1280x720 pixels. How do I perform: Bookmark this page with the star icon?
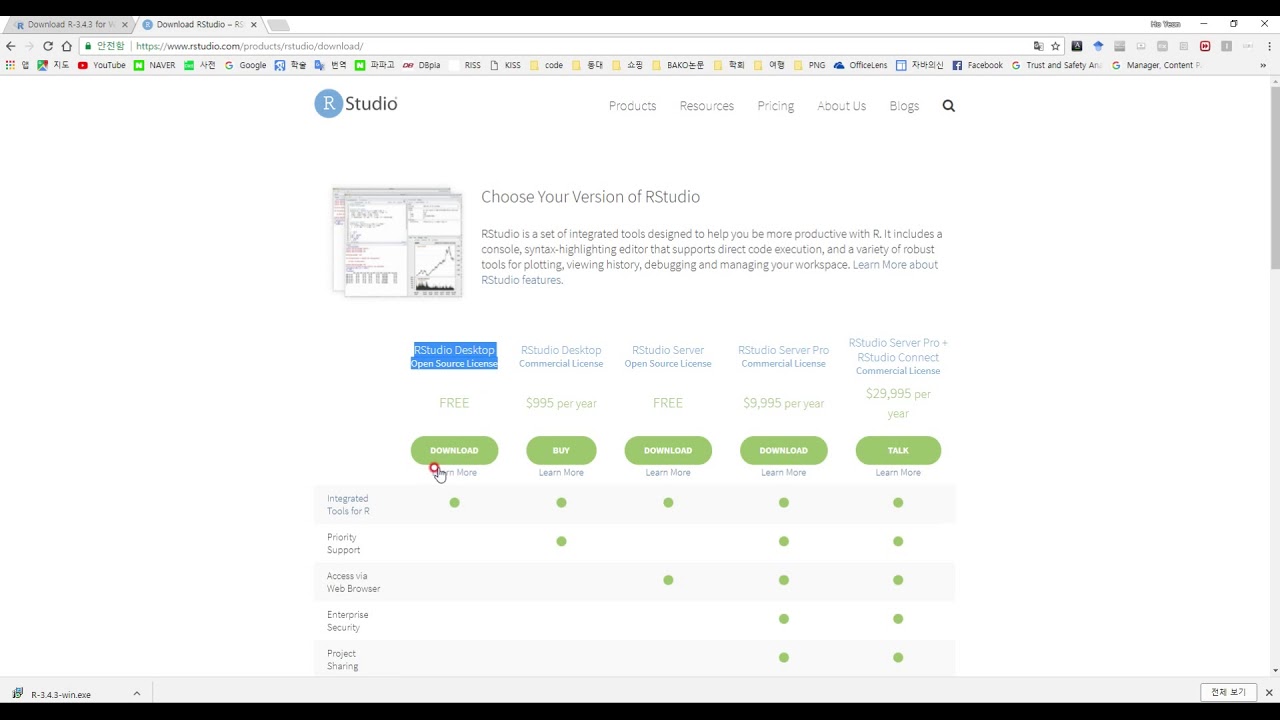pos(1055,46)
